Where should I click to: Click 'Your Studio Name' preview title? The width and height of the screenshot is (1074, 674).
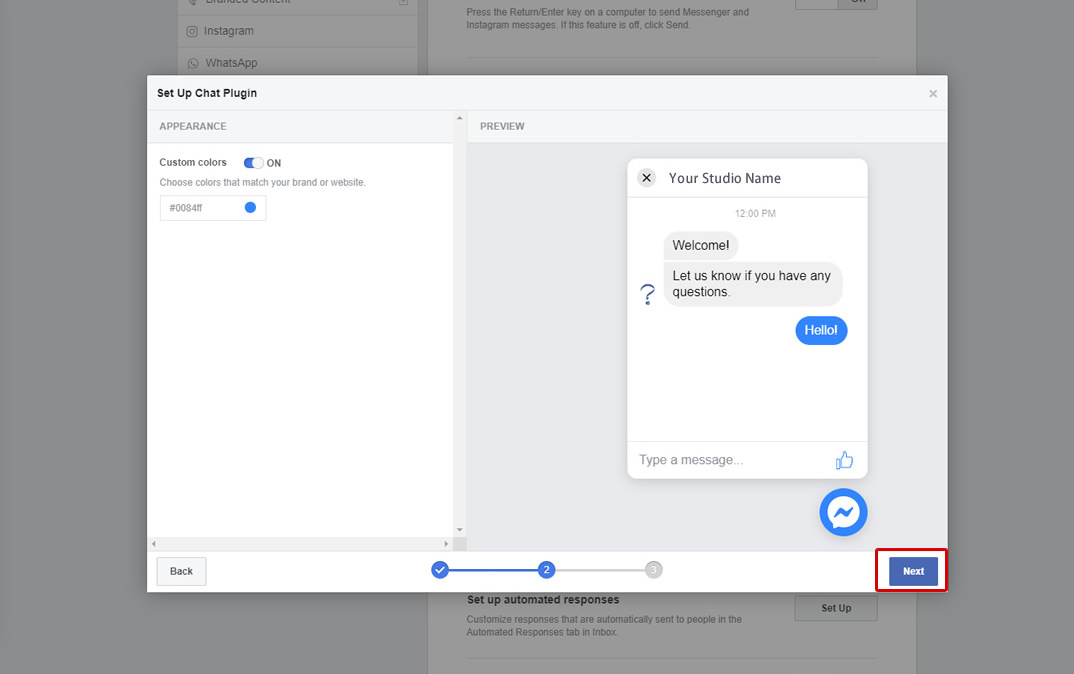[x=725, y=179]
